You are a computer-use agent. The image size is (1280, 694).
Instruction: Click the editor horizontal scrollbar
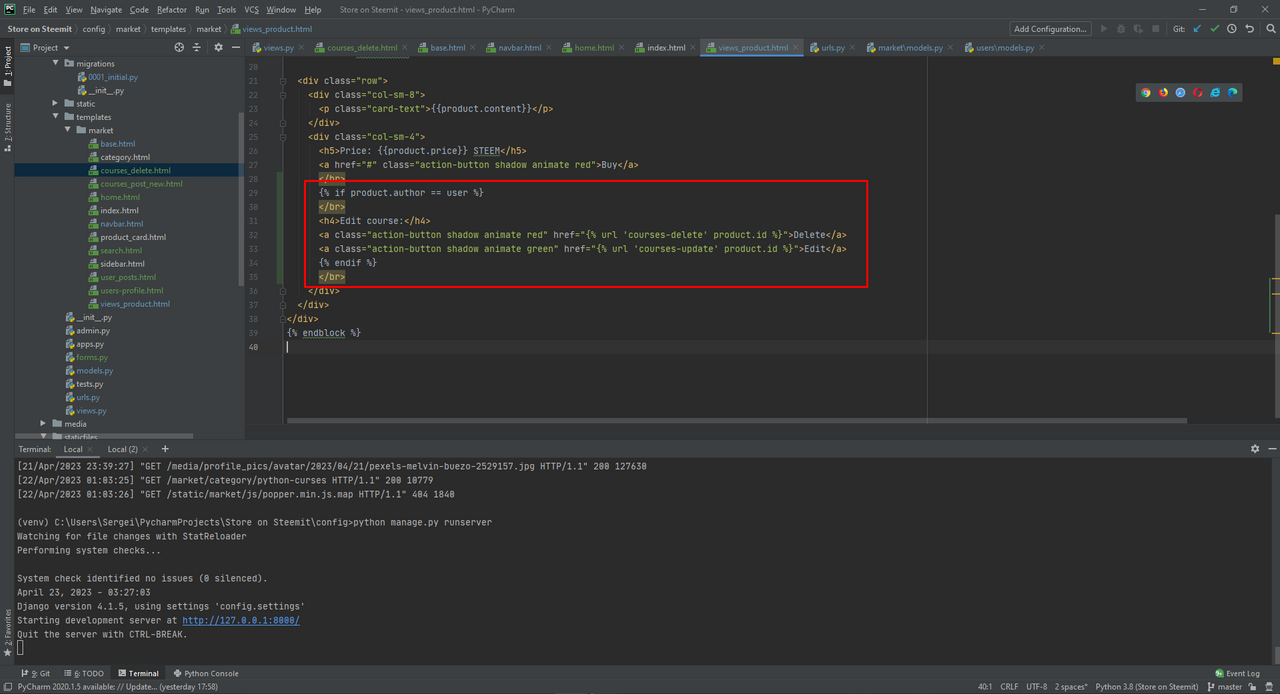(x=735, y=421)
